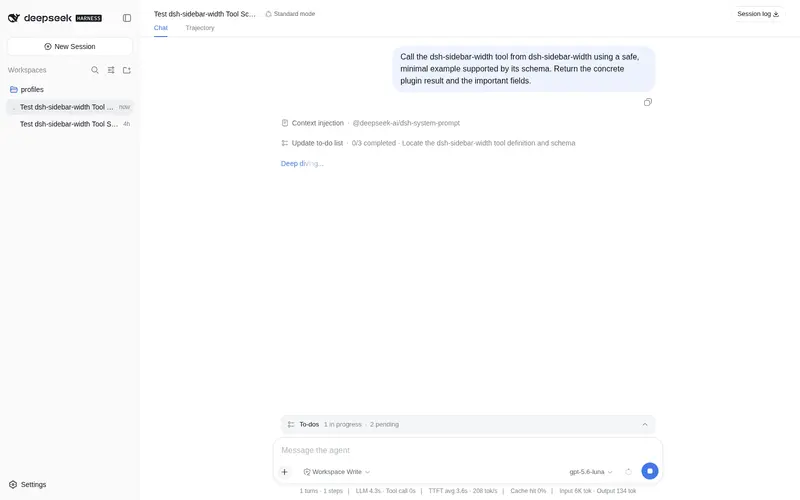This screenshot has height=500, width=800.
Task: Click the Input 6K tok status
Action: coord(598,491)
